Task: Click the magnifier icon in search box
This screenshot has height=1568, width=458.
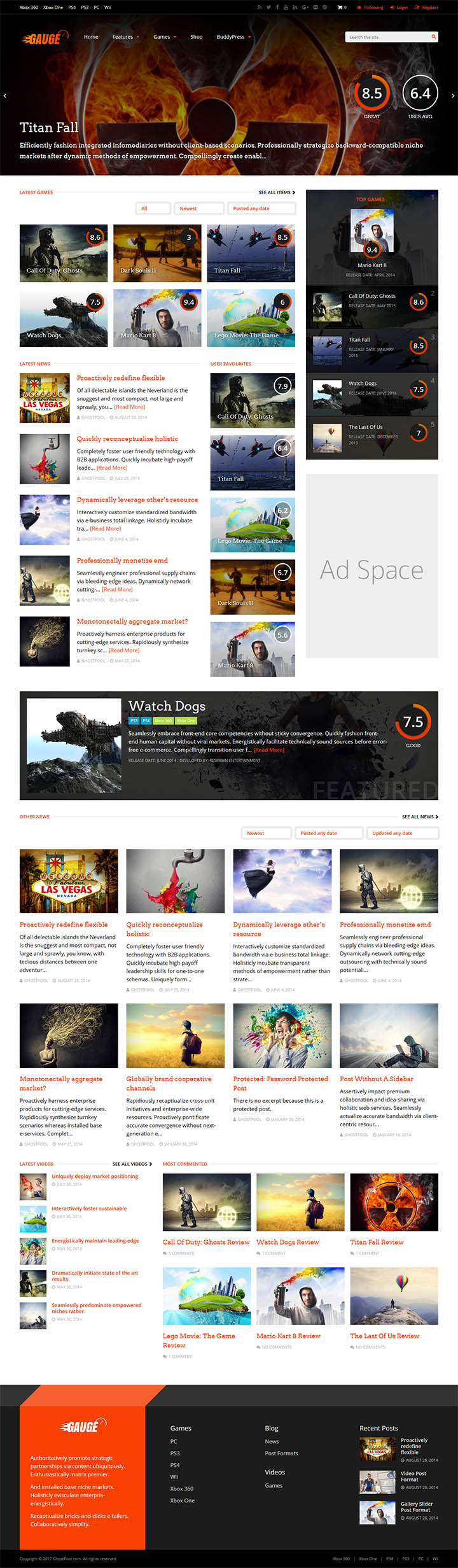Action: (x=434, y=37)
